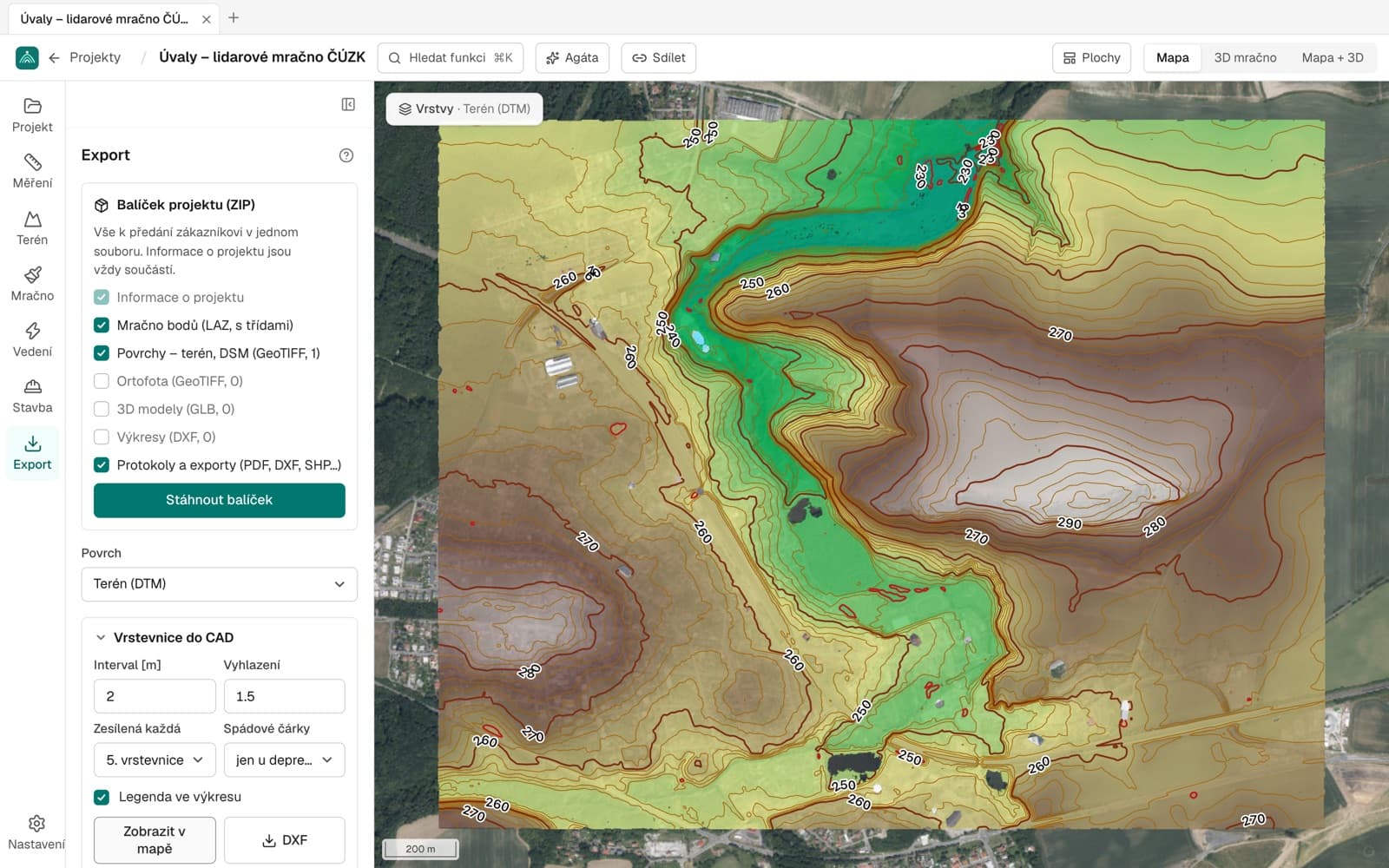Click the search magnifier in Hledat funkci
This screenshot has width=1389, height=868.
tap(394, 58)
